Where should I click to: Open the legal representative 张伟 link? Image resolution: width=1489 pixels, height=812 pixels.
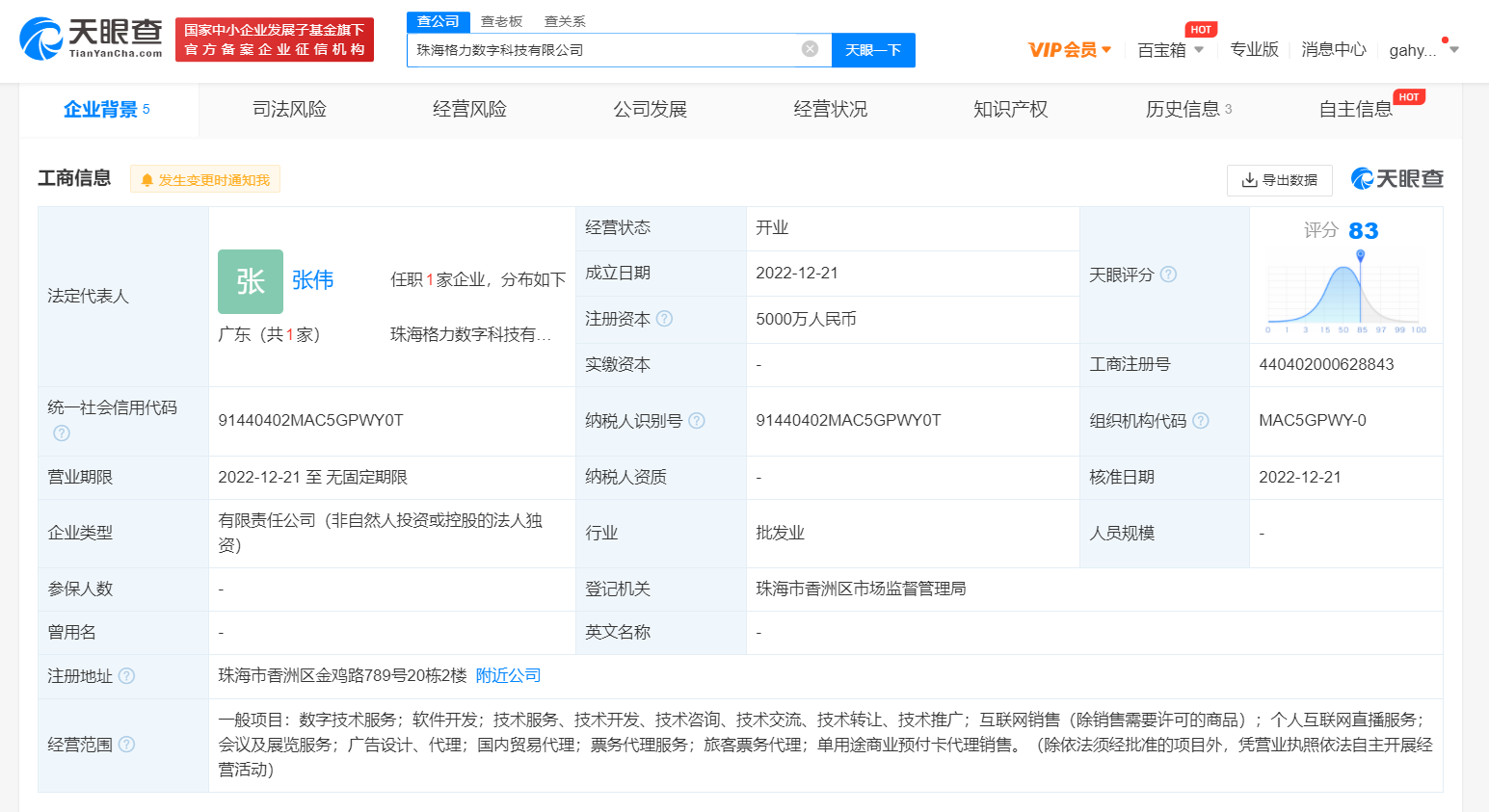(x=312, y=280)
